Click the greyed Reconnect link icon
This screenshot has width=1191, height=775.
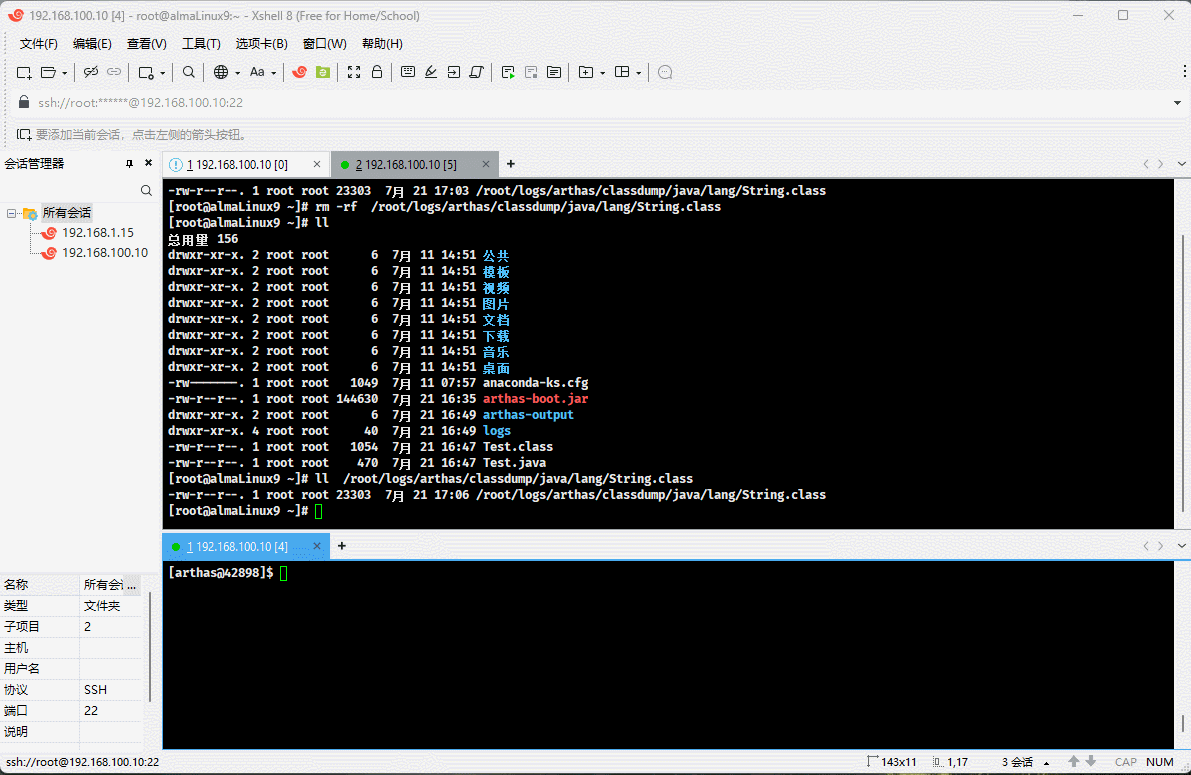114,72
